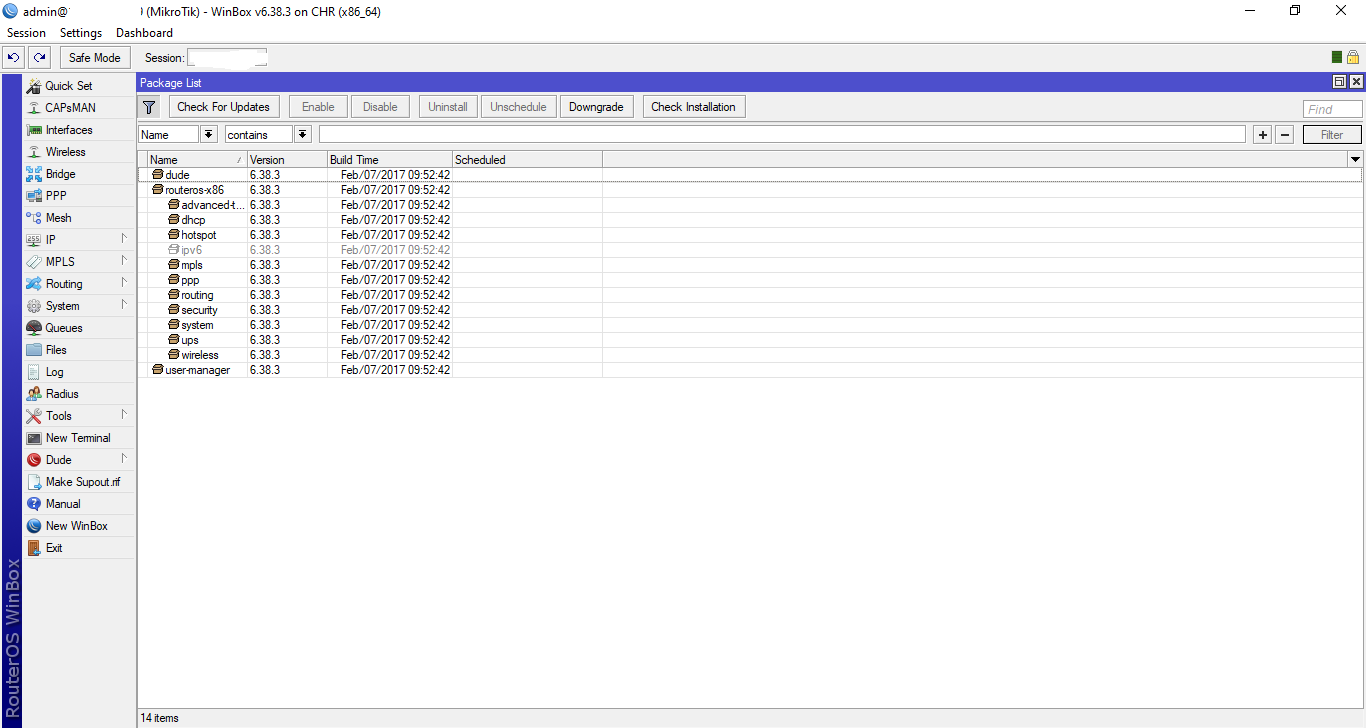The width and height of the screenshot is (1366, 728).
Task: Sort by Build Time column header
Action: [x=390, y=159]
